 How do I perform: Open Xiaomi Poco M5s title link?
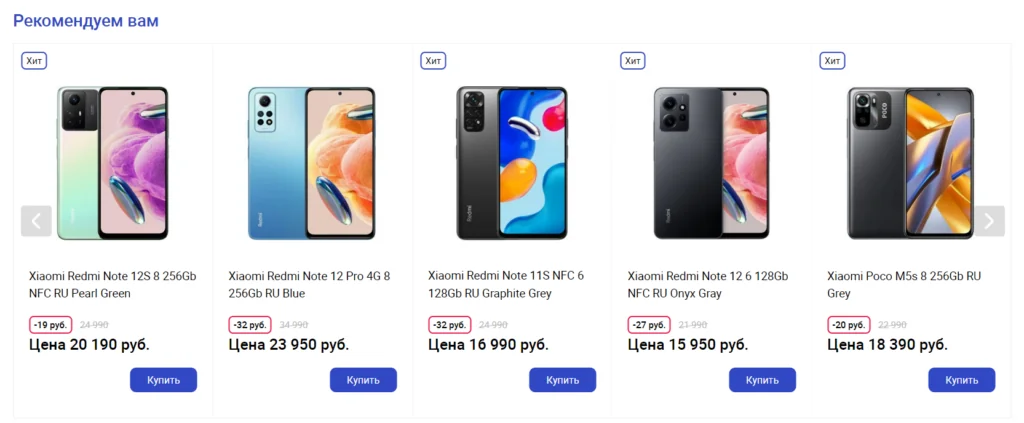pyautogui.click(x=904, y=285)
